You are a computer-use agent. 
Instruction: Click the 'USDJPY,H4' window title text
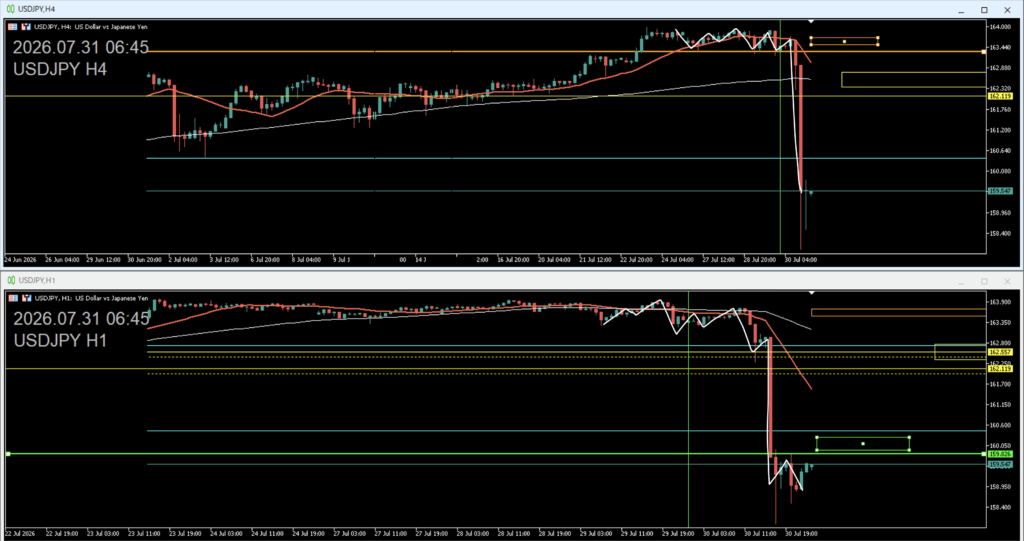click(37, 9)
